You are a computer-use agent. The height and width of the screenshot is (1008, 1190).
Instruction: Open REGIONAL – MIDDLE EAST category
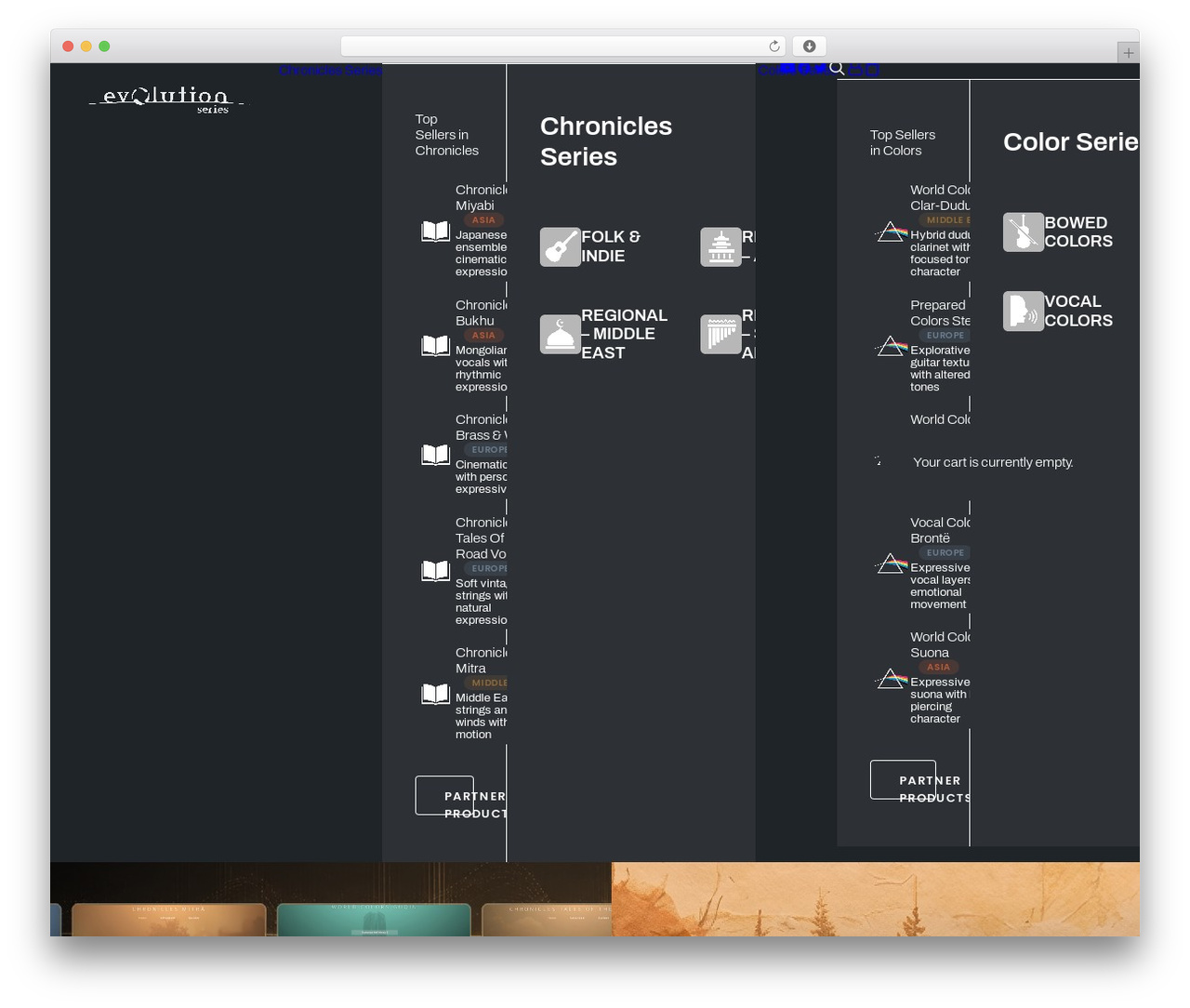click(x=624, y=334)
